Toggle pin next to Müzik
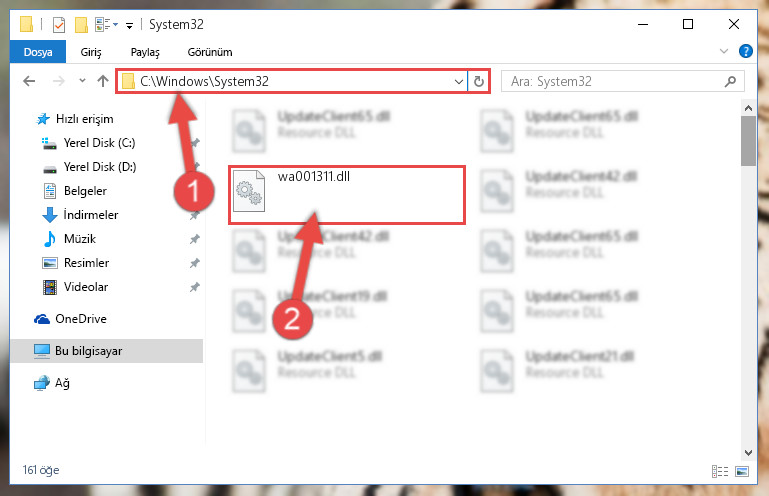The image size is (769, 496). (195, 239)
